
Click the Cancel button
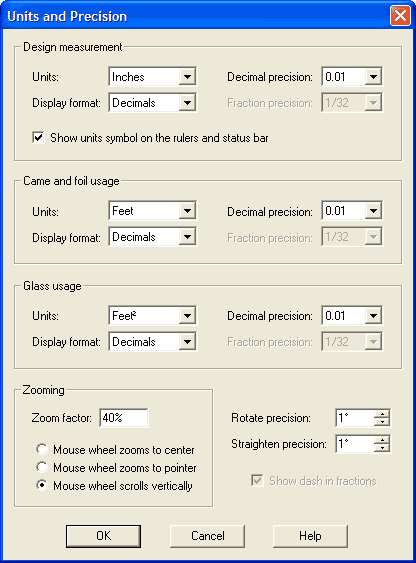point(207,536)
